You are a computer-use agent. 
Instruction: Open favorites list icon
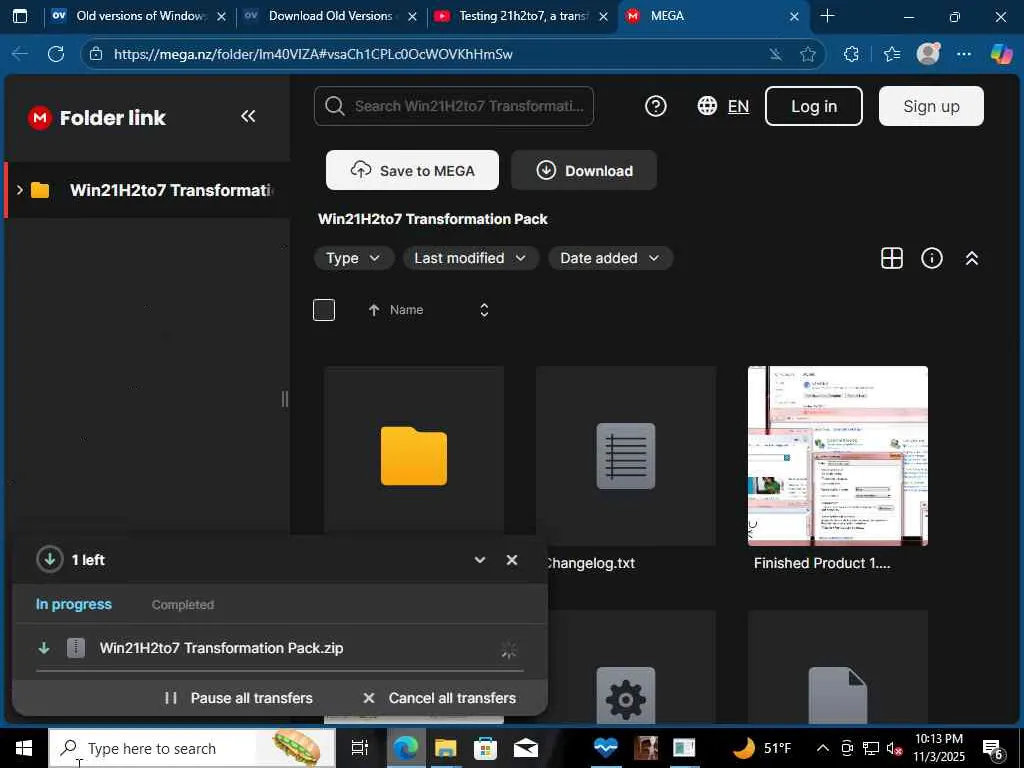click(891, 54)
